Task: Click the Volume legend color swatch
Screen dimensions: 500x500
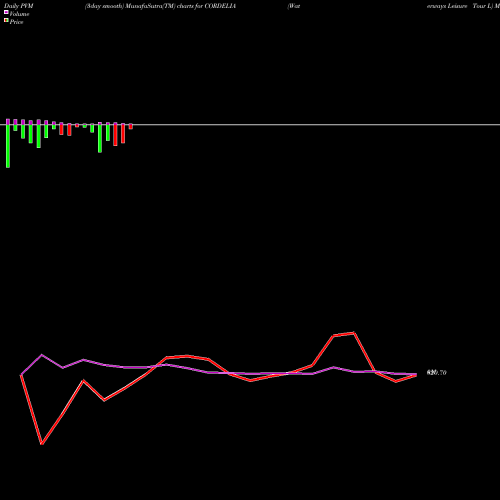Action: pyautogui.click(x=6, y=12)
